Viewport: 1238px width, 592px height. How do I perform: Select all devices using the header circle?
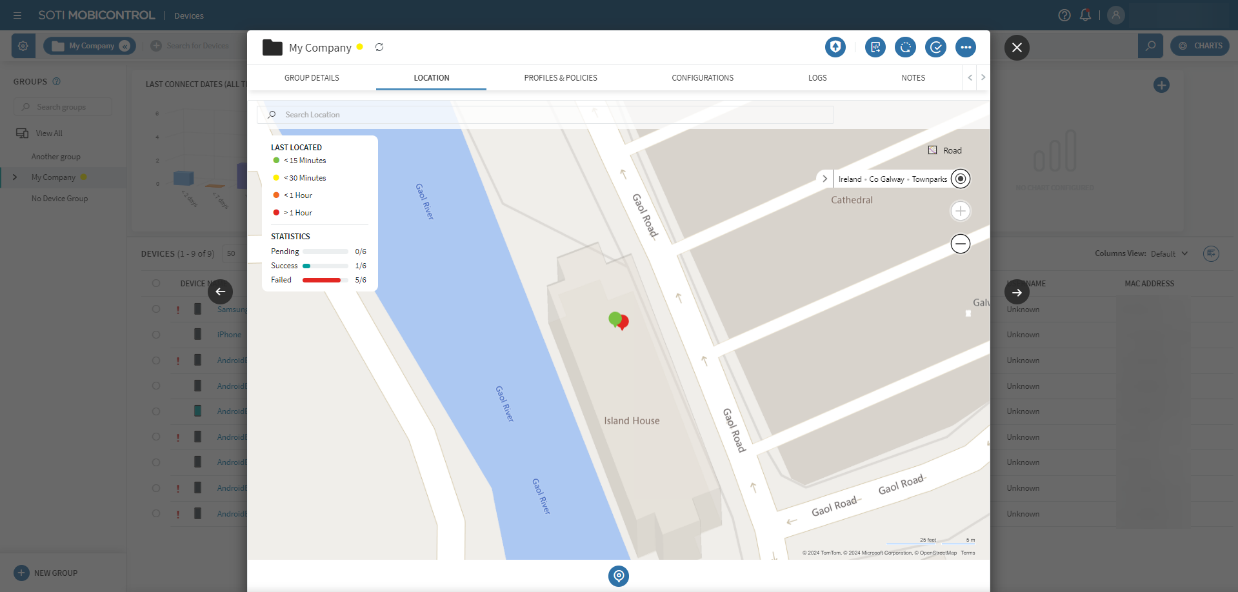(155, 283)
